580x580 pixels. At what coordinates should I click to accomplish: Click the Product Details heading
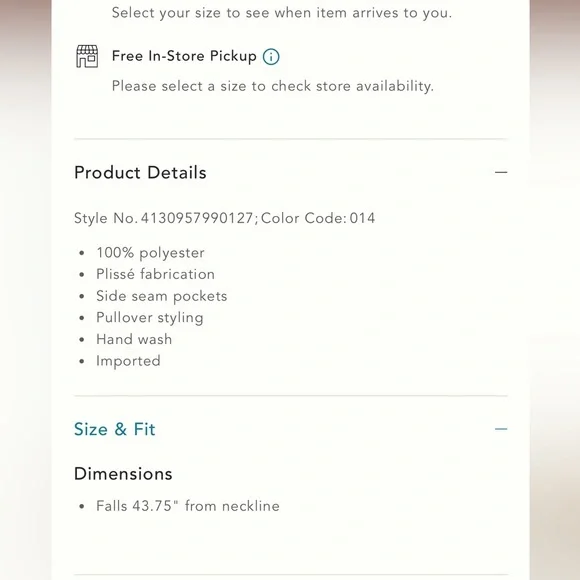pos(140,173)
